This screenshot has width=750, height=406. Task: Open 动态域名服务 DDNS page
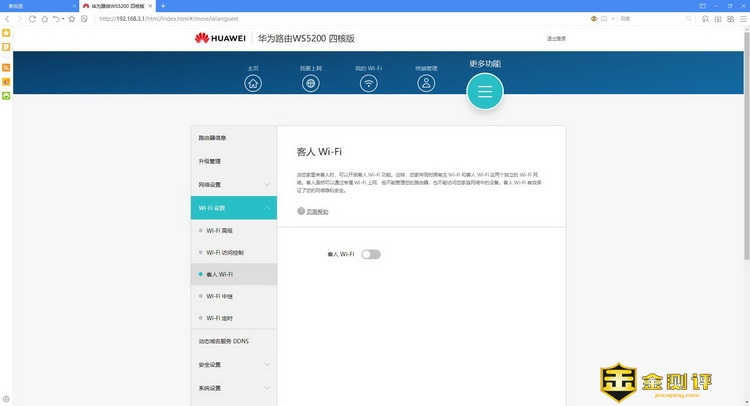[x=223, y=342]
